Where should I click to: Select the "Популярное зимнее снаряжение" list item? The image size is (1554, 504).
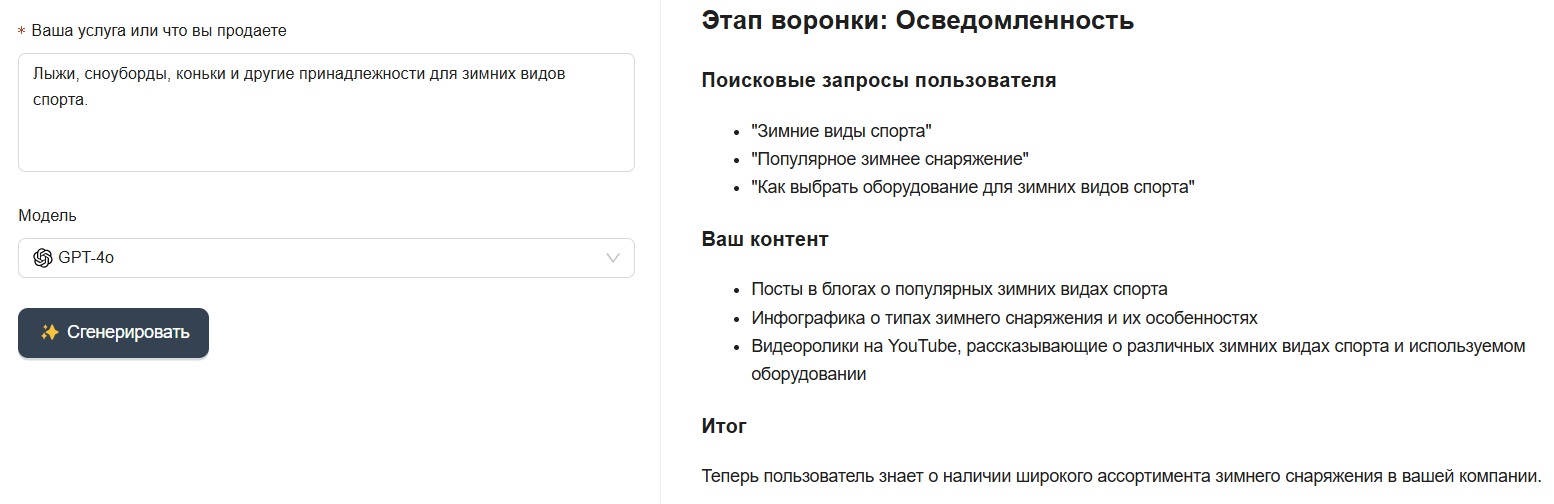point(890,159)
